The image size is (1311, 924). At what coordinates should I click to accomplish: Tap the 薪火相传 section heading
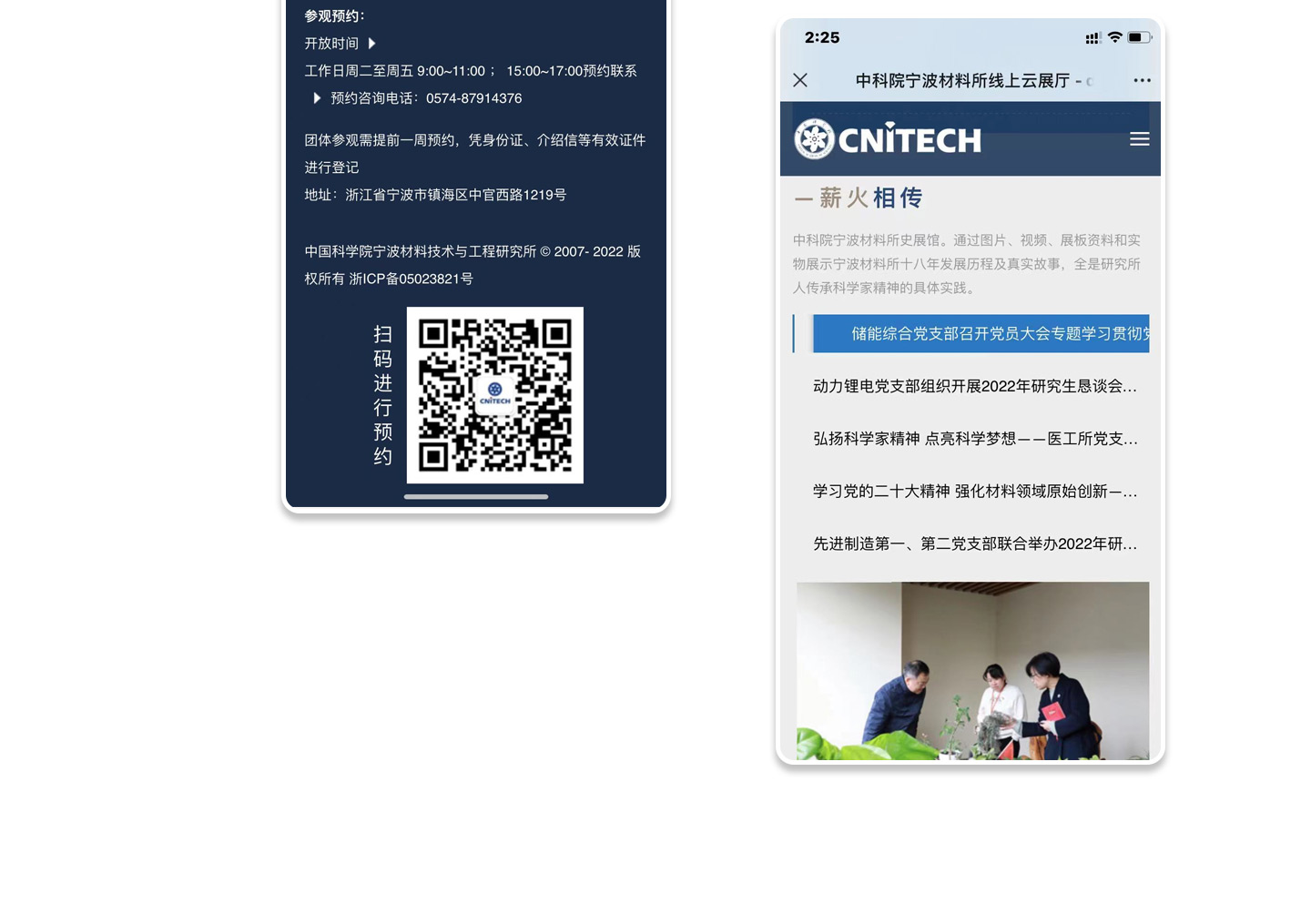click(859, 198)
